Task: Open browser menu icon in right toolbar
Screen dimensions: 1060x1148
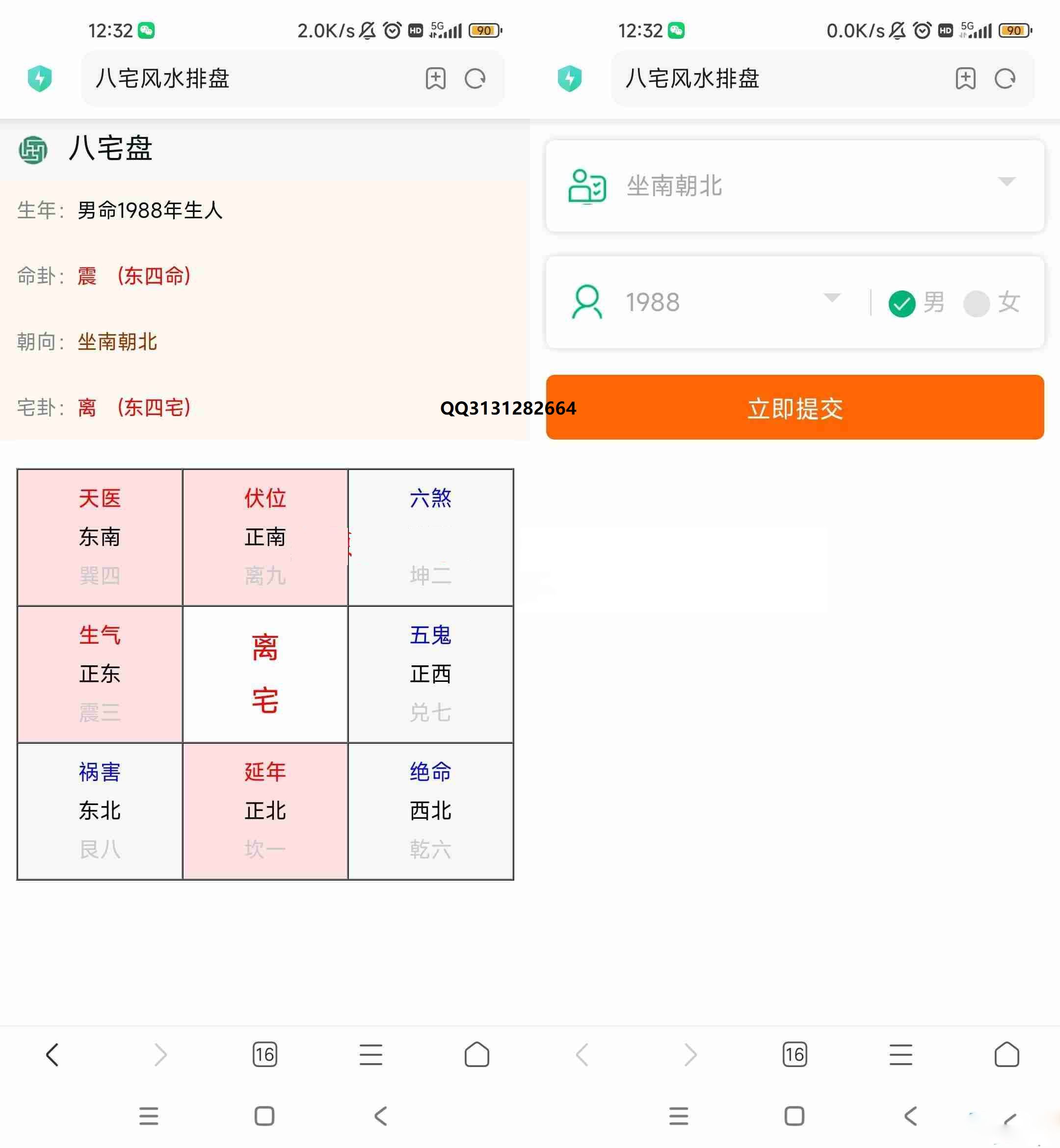Action: click(x=901, y=1054)
